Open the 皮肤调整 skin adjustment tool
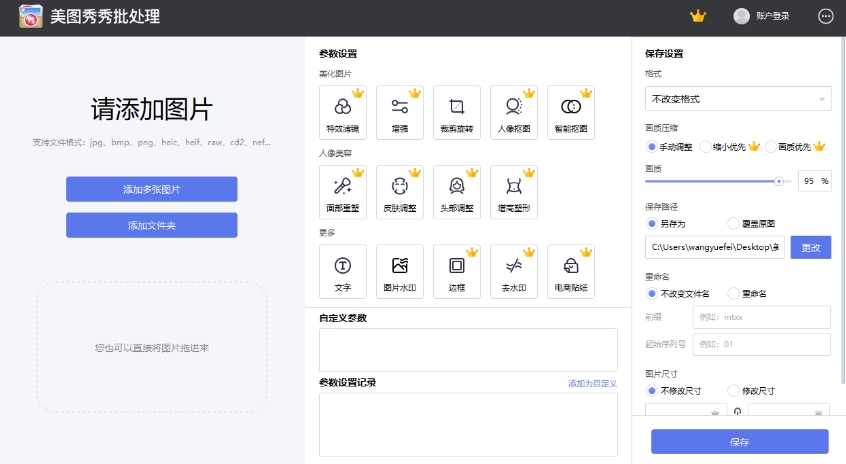The image size is (846, 464). click(400, 192)
